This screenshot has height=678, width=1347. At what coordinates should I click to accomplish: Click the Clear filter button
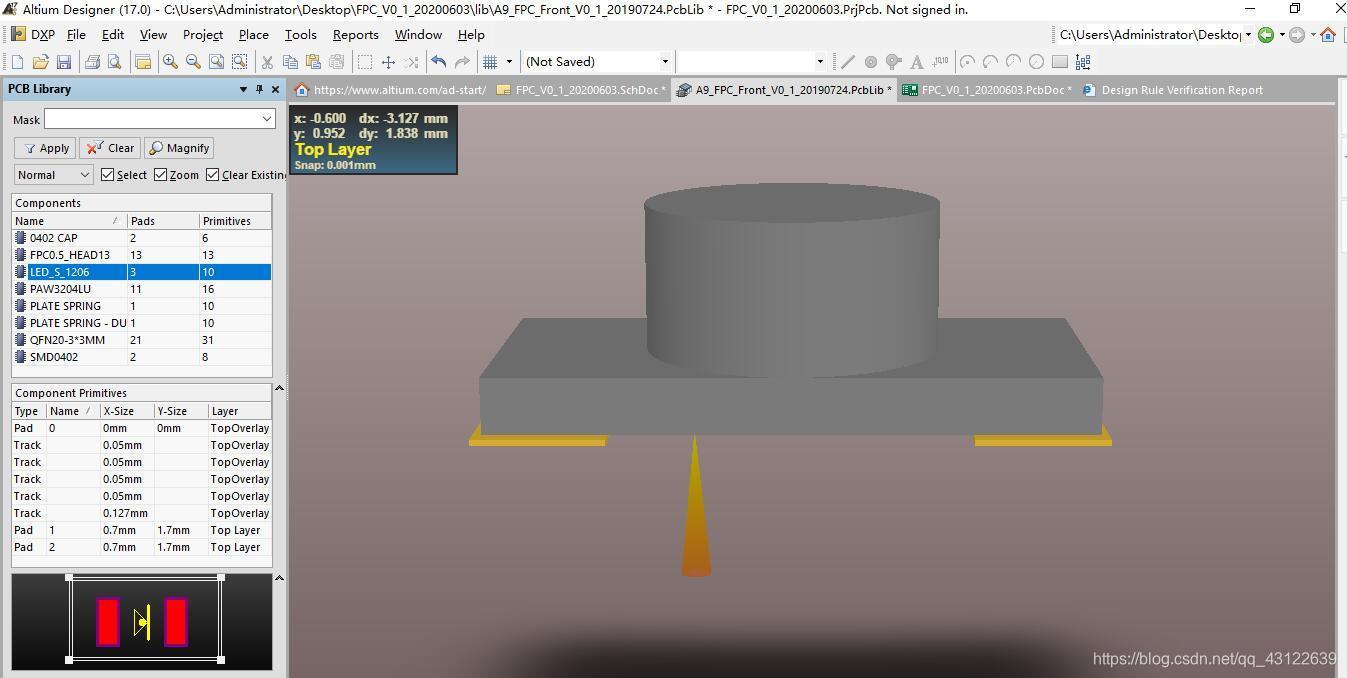click(110, 148)
